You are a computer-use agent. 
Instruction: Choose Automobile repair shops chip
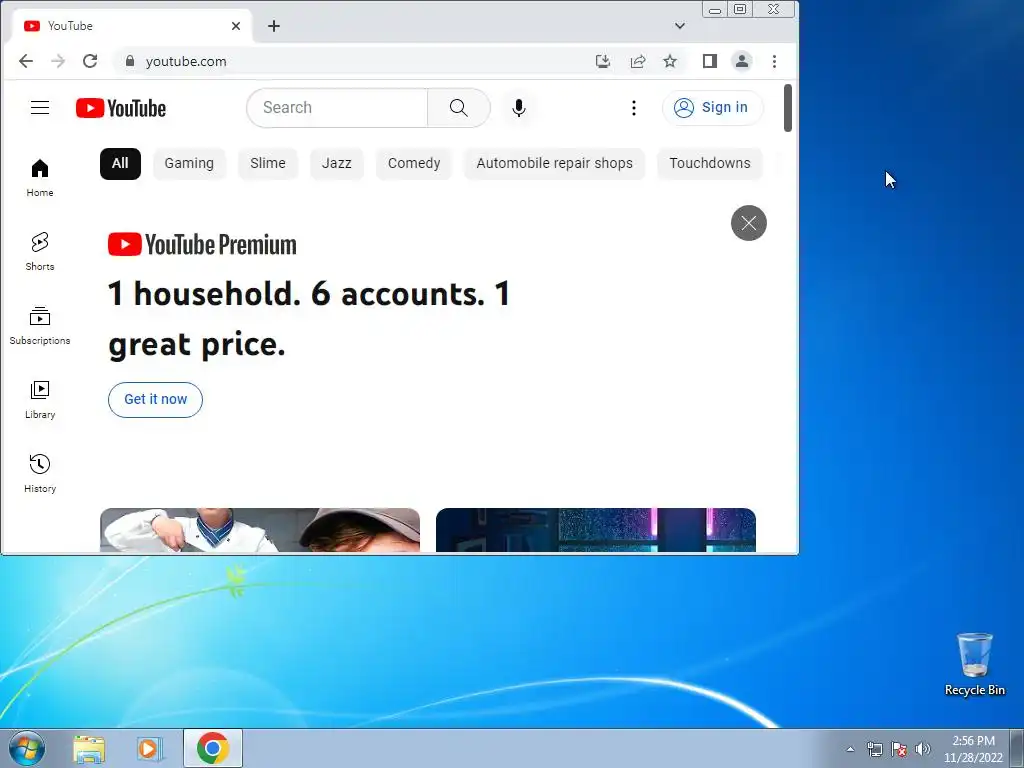[x=554, y=163]
